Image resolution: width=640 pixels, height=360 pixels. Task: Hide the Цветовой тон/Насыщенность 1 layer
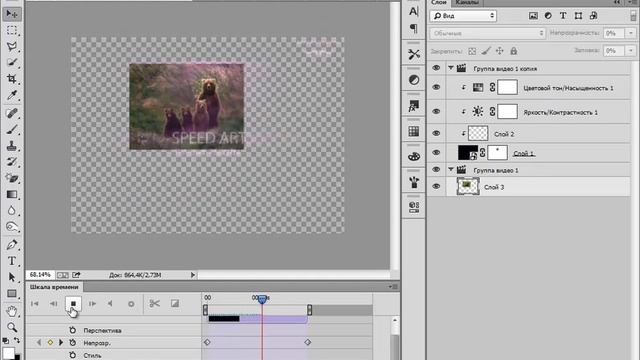tap(436, 87)
